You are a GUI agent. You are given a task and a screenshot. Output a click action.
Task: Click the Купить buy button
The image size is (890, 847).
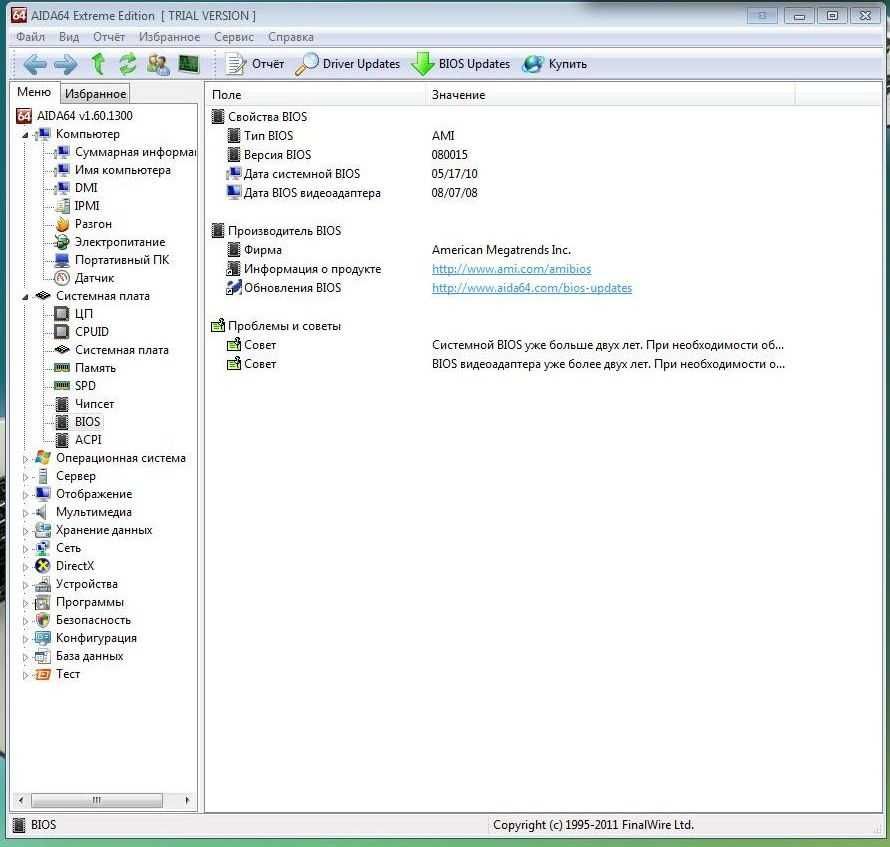pos(554,64)
